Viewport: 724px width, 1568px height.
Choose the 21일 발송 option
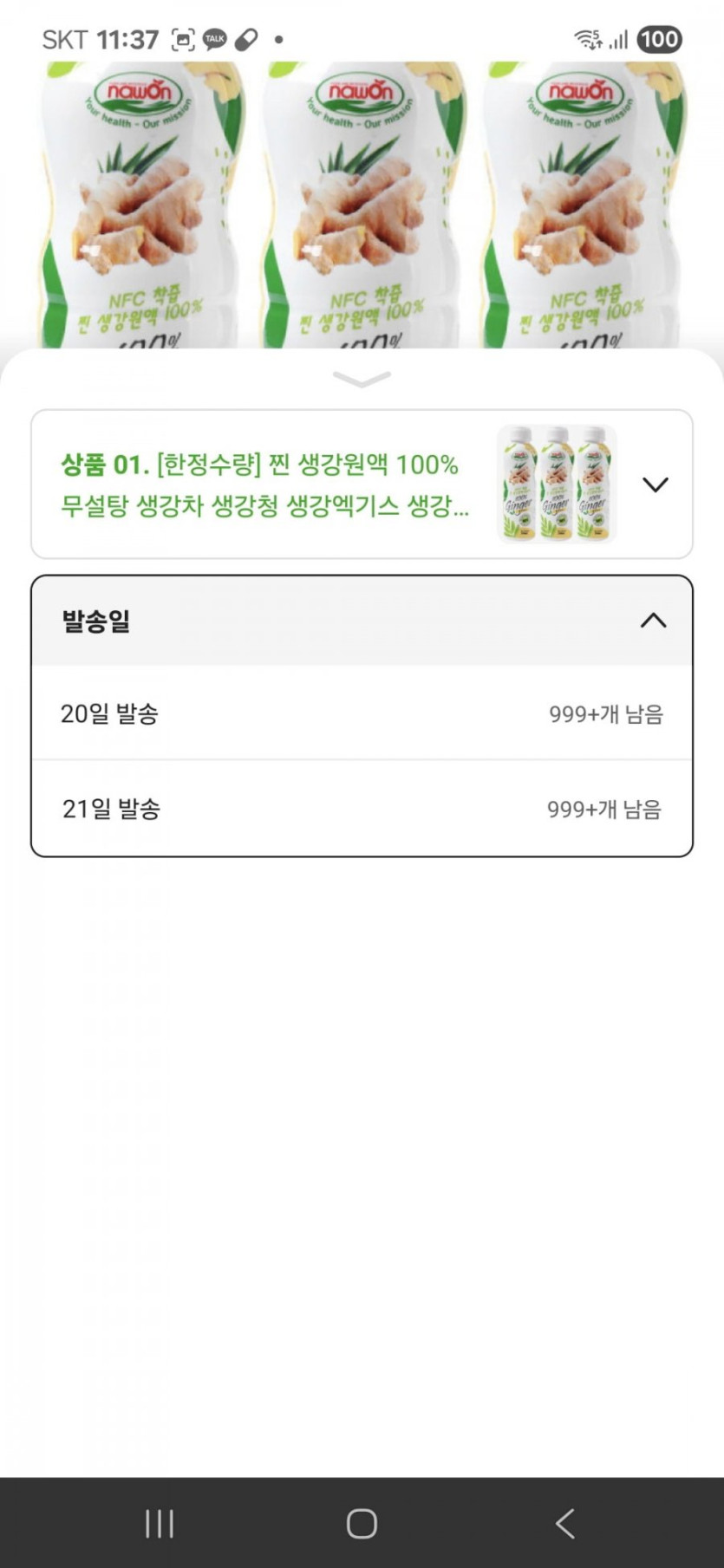pos(362,809)
